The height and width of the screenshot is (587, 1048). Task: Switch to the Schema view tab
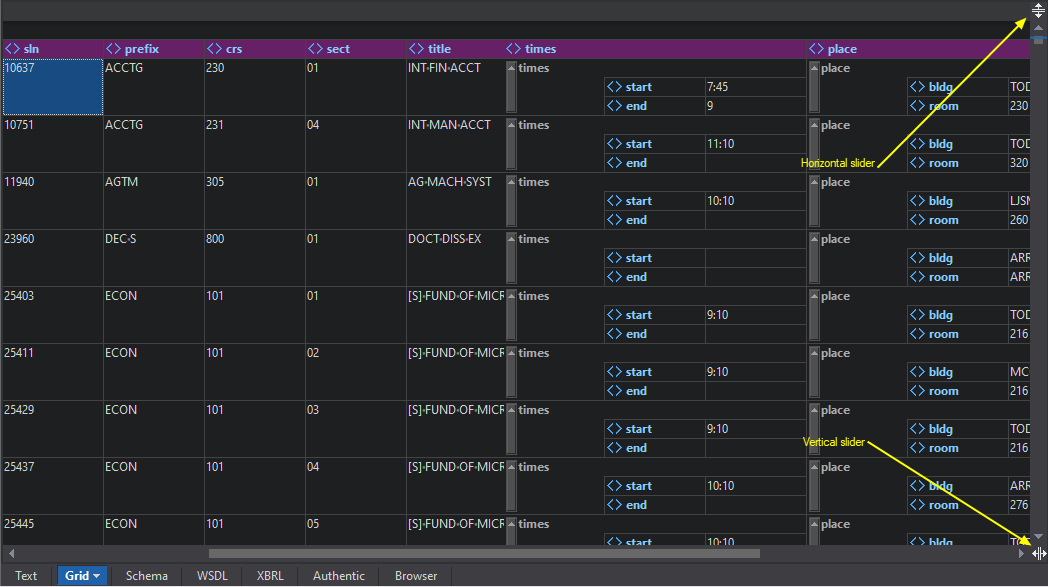pyautogui.click(x=146, y=576)
